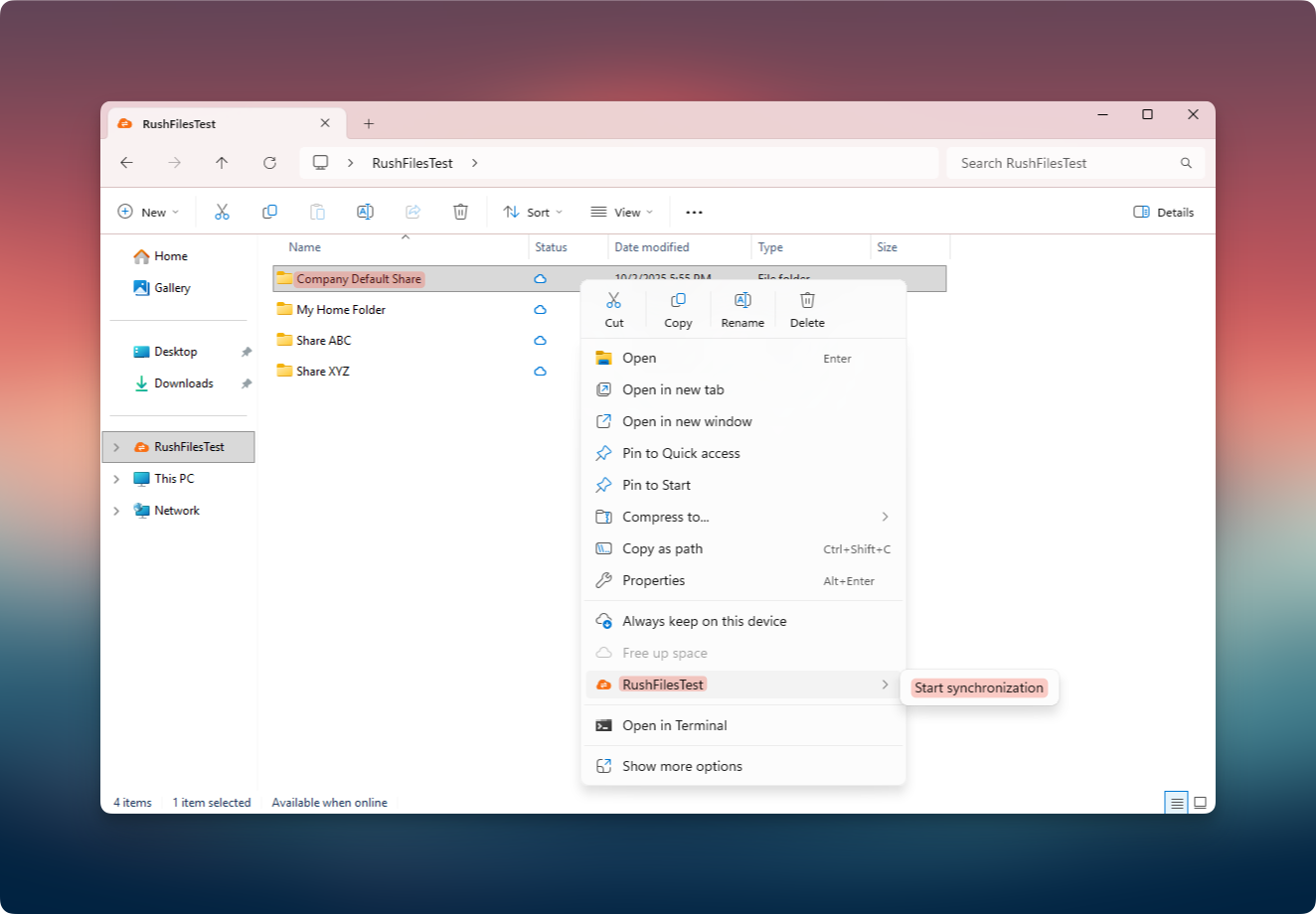1316x914 pixels.
Task: Open Desktop in quick access
Action: 166,352
